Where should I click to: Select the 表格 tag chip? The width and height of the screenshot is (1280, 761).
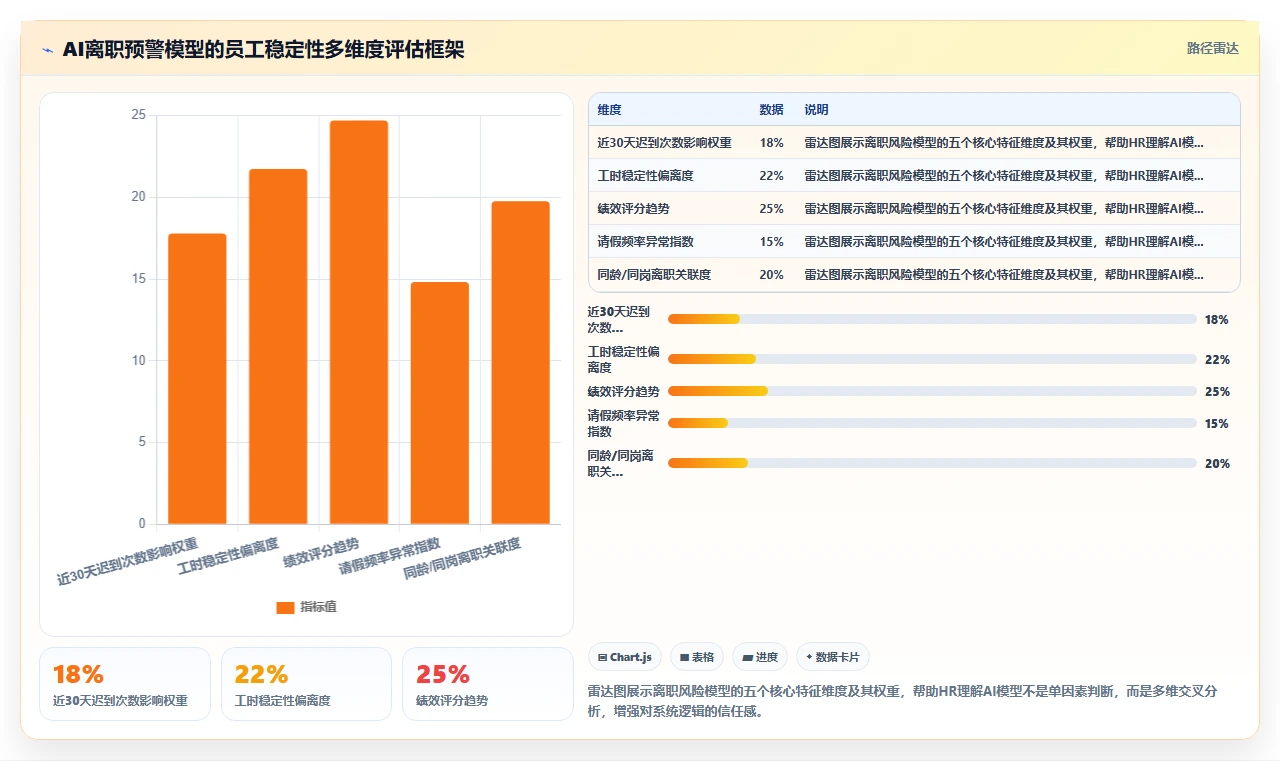click(697, 657)
